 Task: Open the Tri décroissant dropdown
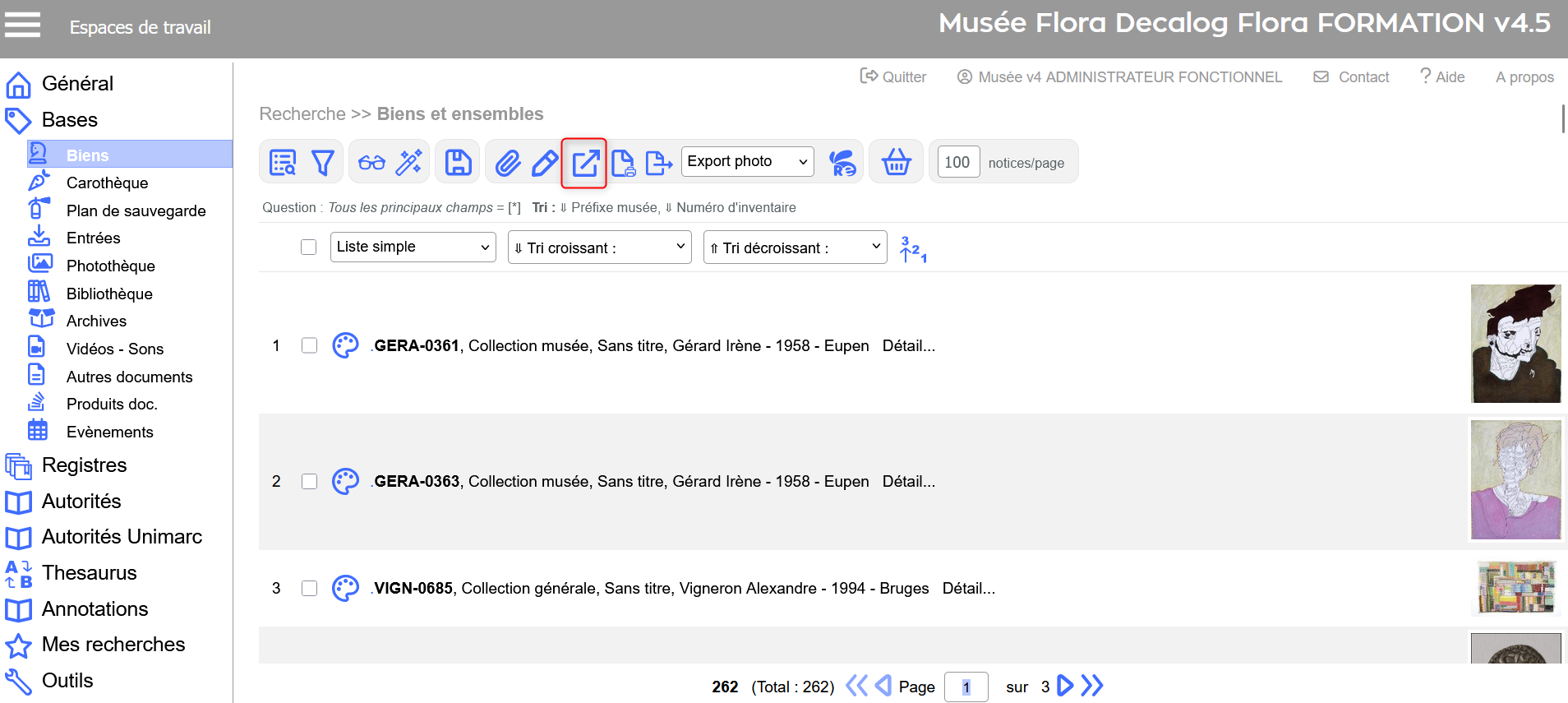pos(795,247)
